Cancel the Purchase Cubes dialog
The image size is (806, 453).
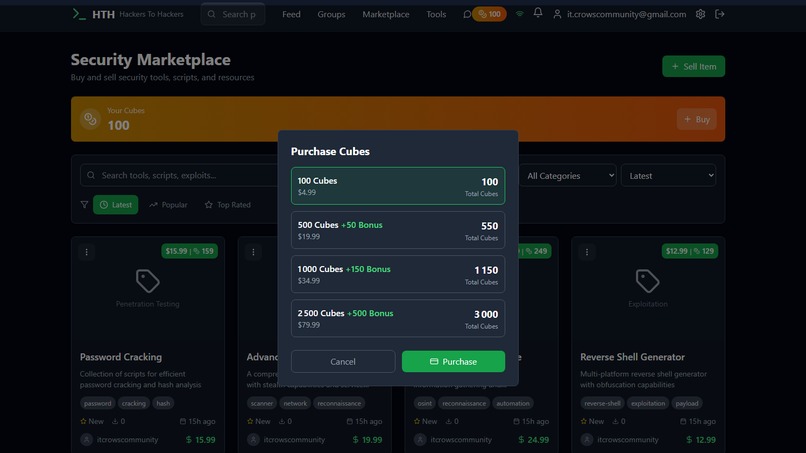pyautogui.click(x=343, y=361)
